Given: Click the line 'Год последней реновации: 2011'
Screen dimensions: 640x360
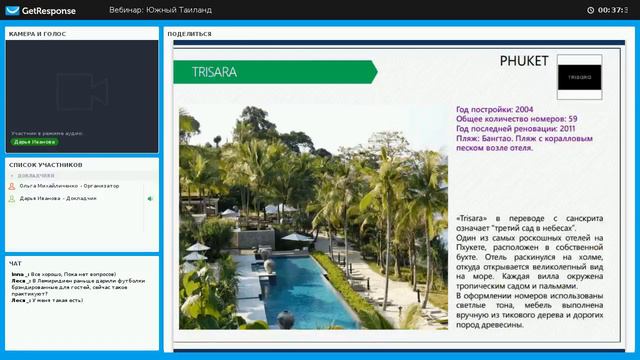Looking at the screenshot, I should [516, 129].
